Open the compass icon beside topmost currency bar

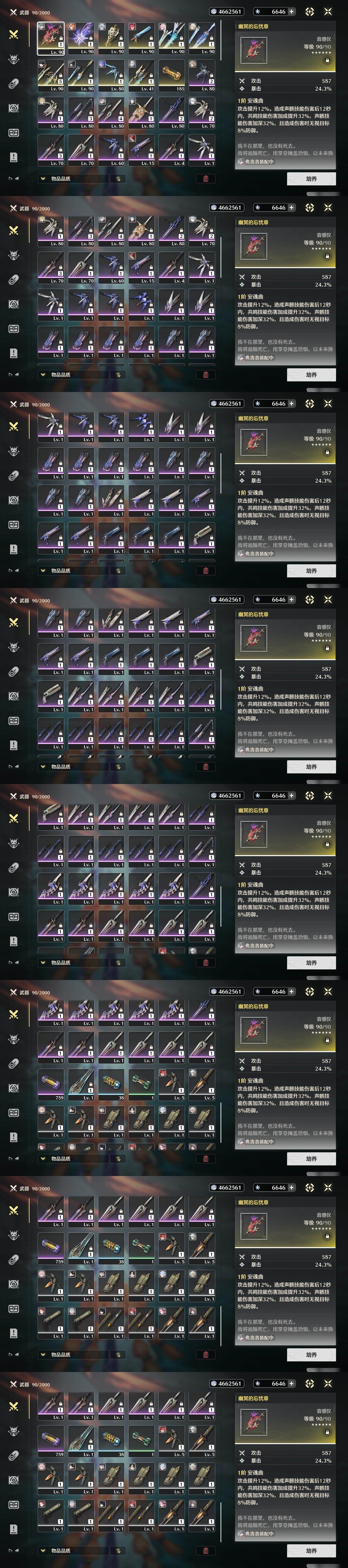(x=310, y=11)
